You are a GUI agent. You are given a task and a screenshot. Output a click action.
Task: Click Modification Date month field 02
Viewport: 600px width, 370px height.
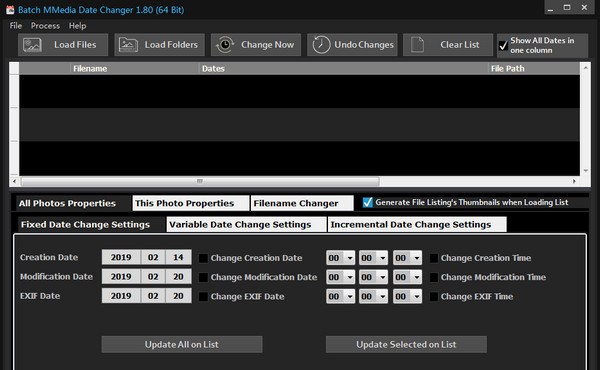pyautogui.click(x=153, y=276)
